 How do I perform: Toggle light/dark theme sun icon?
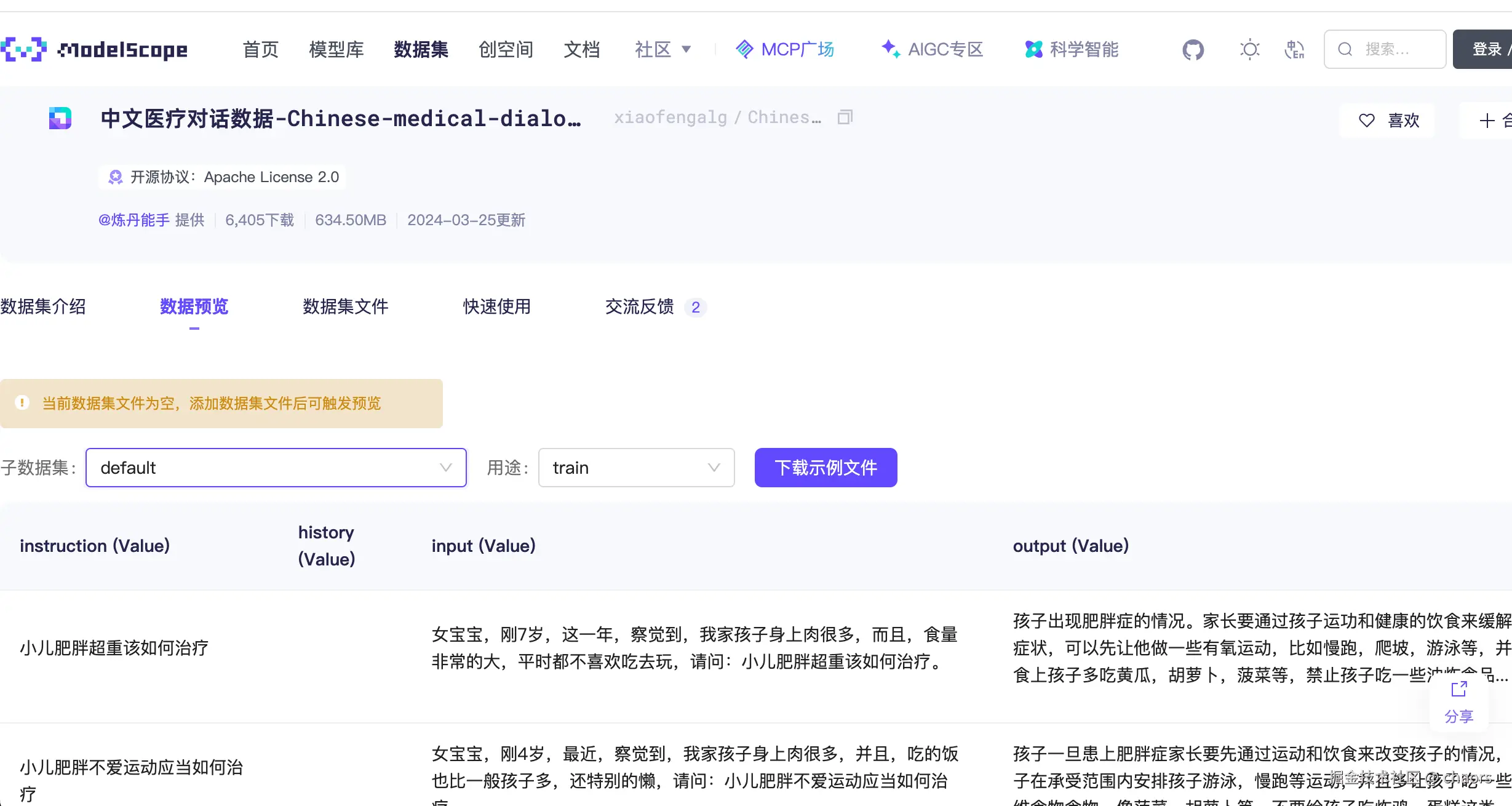pyautogui.click(x=1249, y=49)
